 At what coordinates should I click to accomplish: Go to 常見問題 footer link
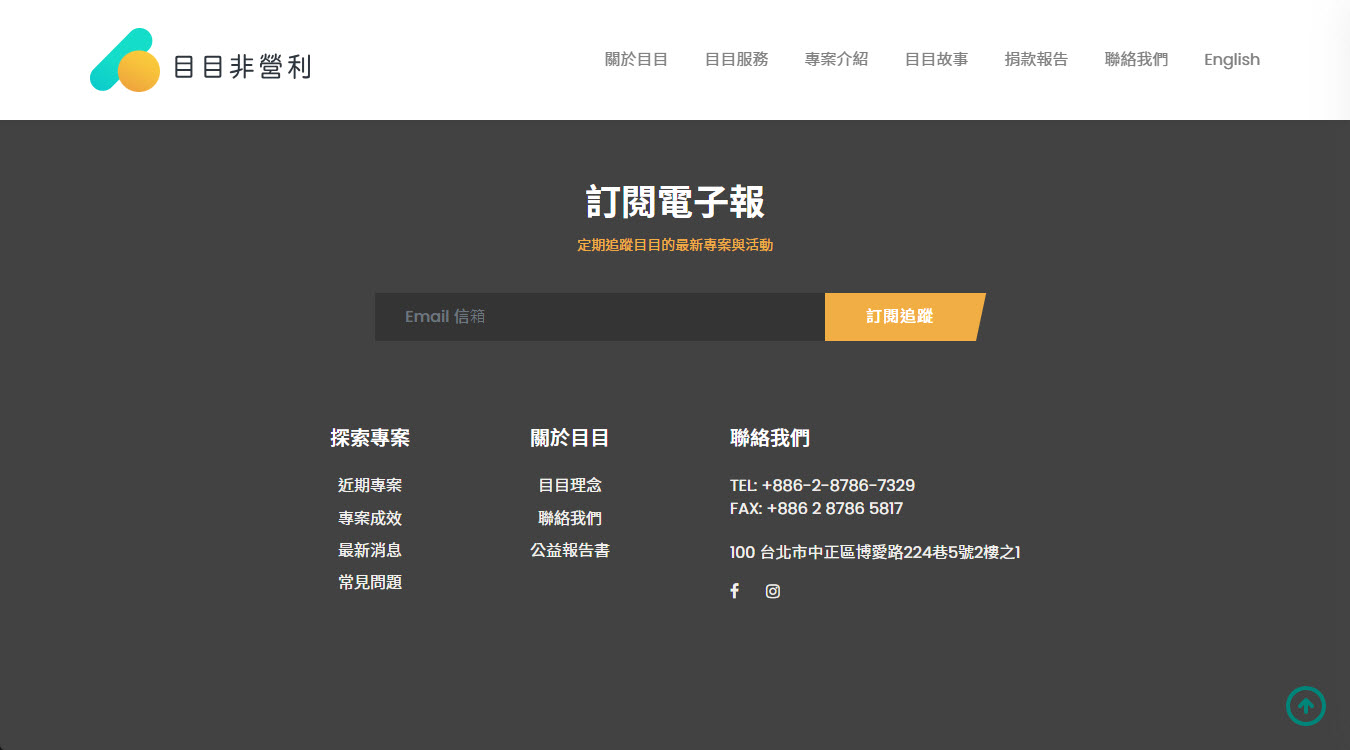(370, 582)
